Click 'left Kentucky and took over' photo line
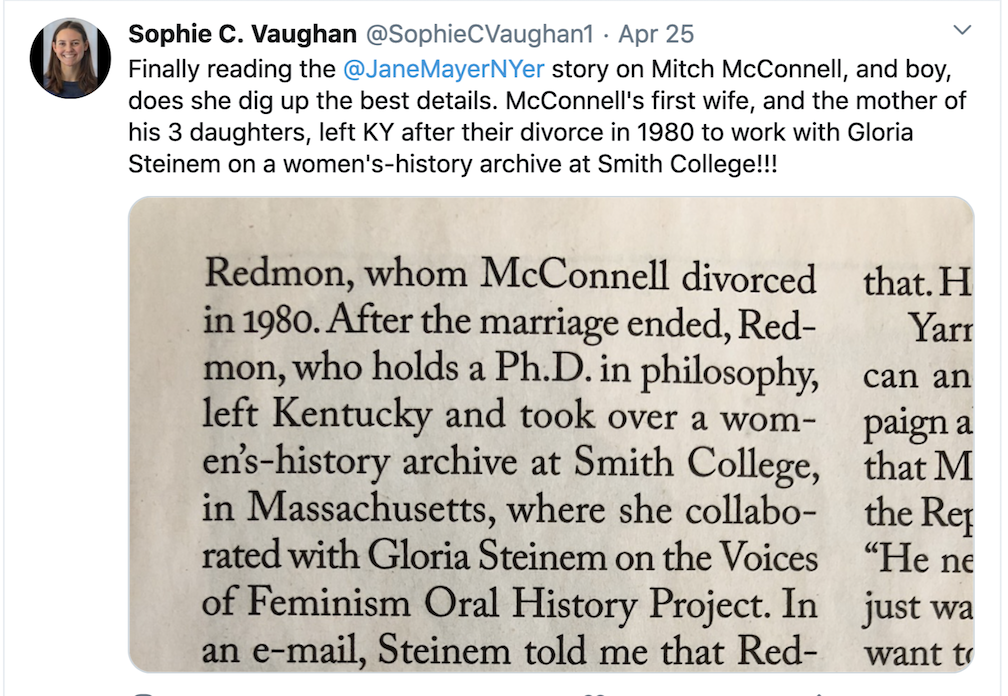Viewport: 1008px width, 696px height. 508,417
